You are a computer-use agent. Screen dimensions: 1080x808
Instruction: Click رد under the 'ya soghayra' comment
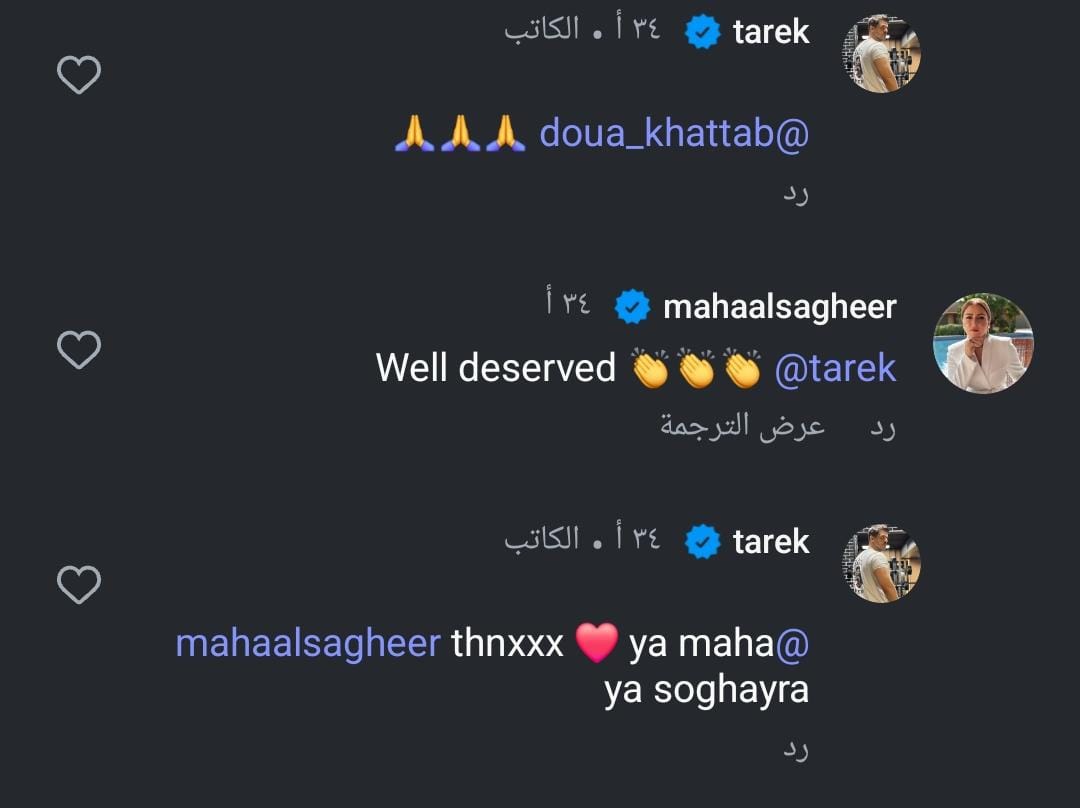796,749
